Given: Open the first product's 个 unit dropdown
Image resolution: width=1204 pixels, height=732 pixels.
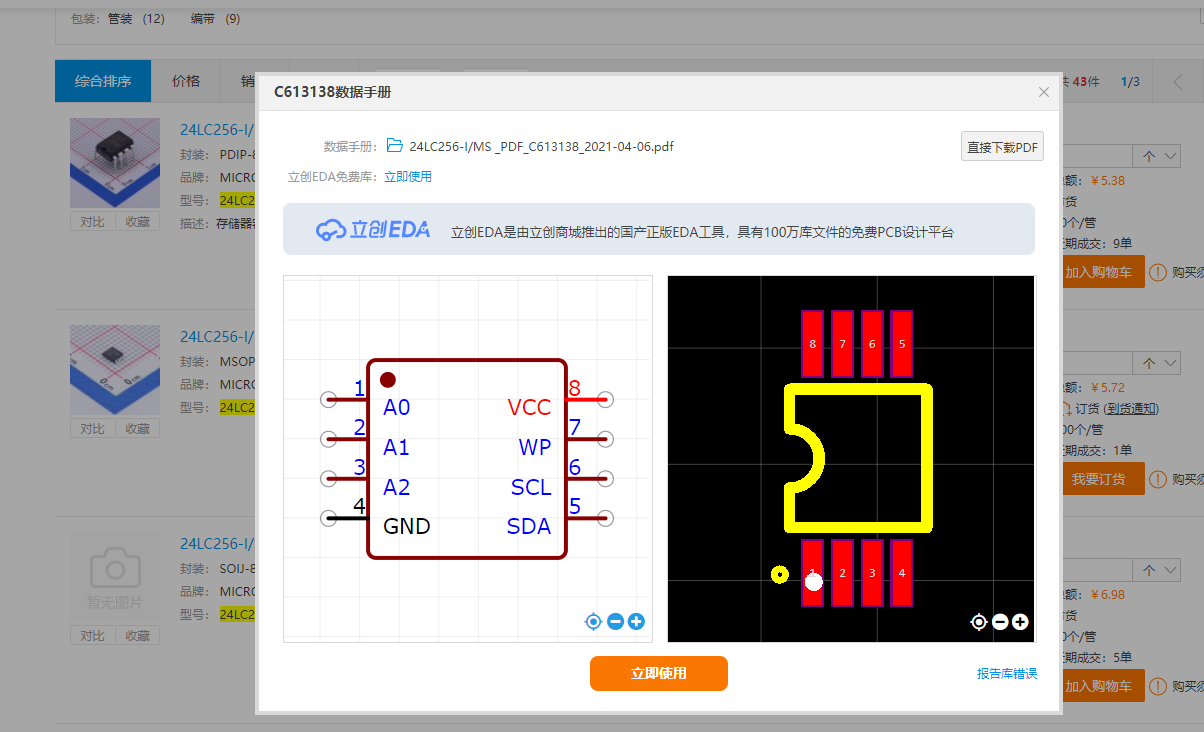Looking at the screenshot, I should 1156,156.
